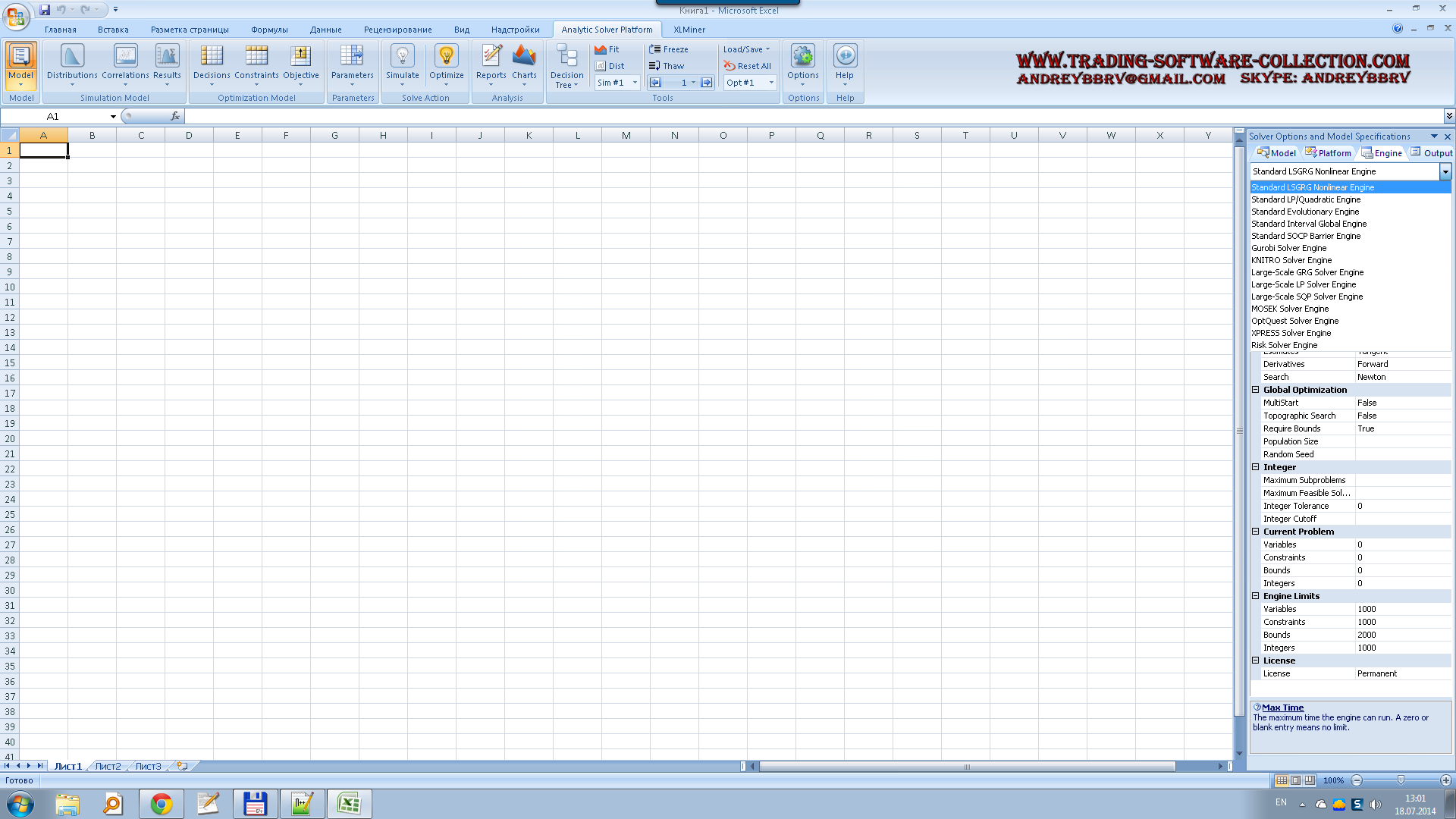Collapse the Integer options section

(x=1255, y=467)
